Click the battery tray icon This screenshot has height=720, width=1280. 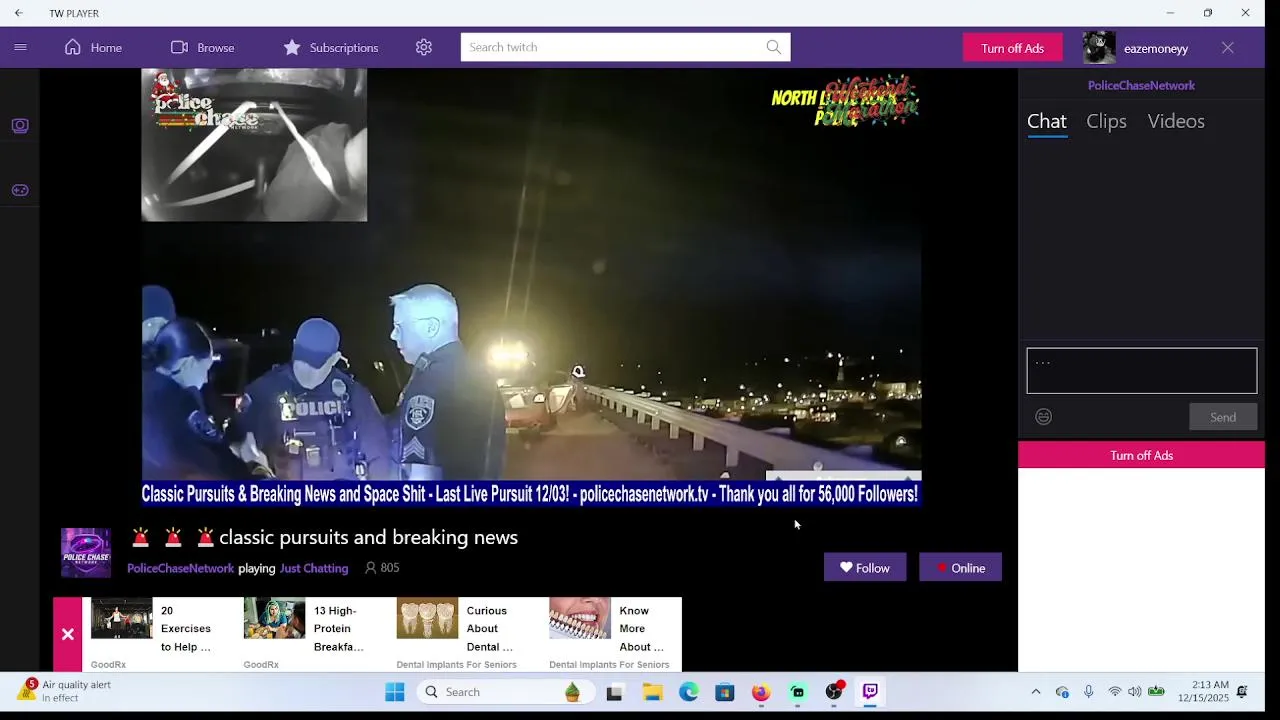click(x=1157, y=692)
